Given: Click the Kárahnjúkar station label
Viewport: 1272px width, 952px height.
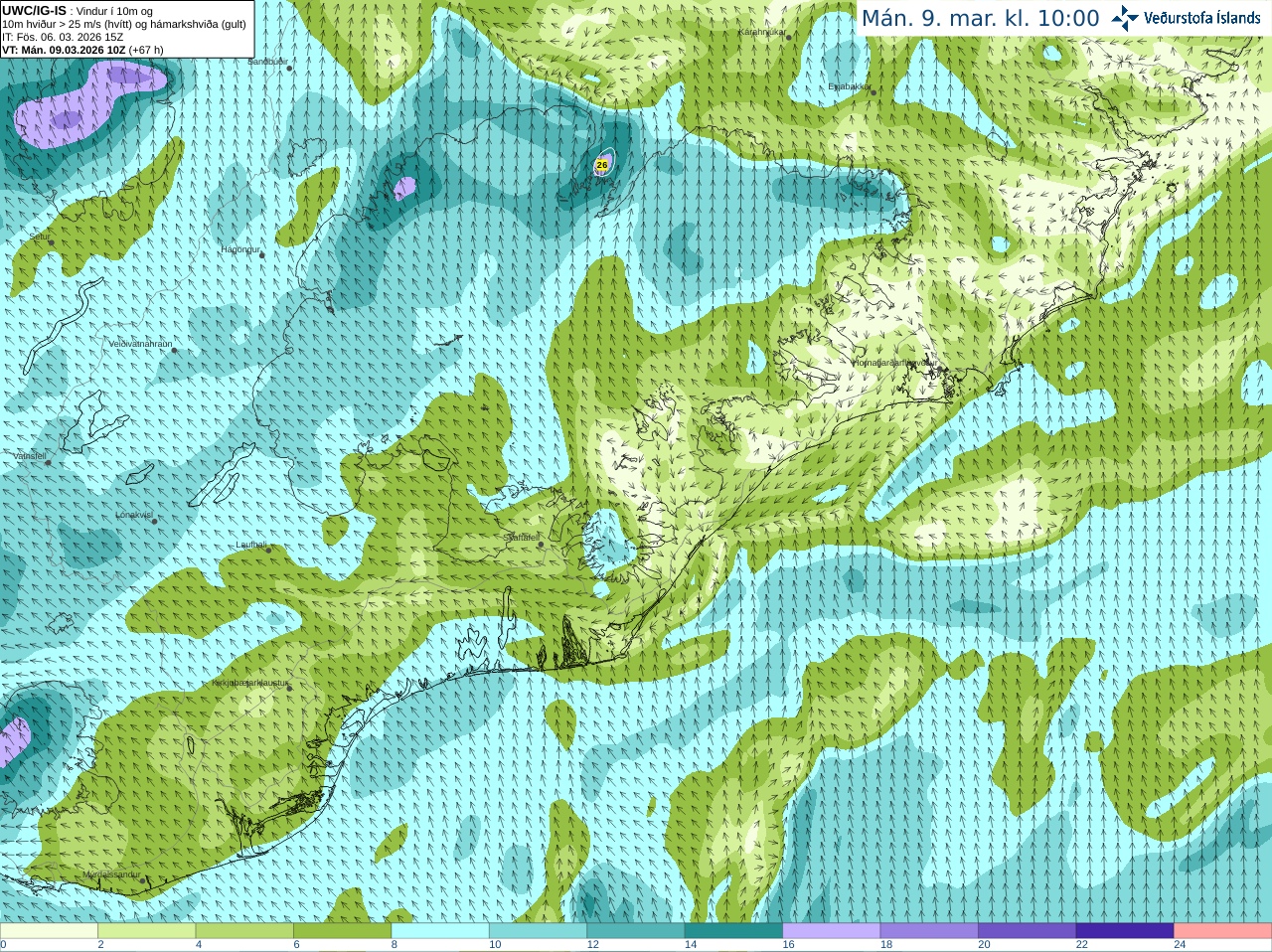Looking at the screenshot, I should click(x=762, y=32).
